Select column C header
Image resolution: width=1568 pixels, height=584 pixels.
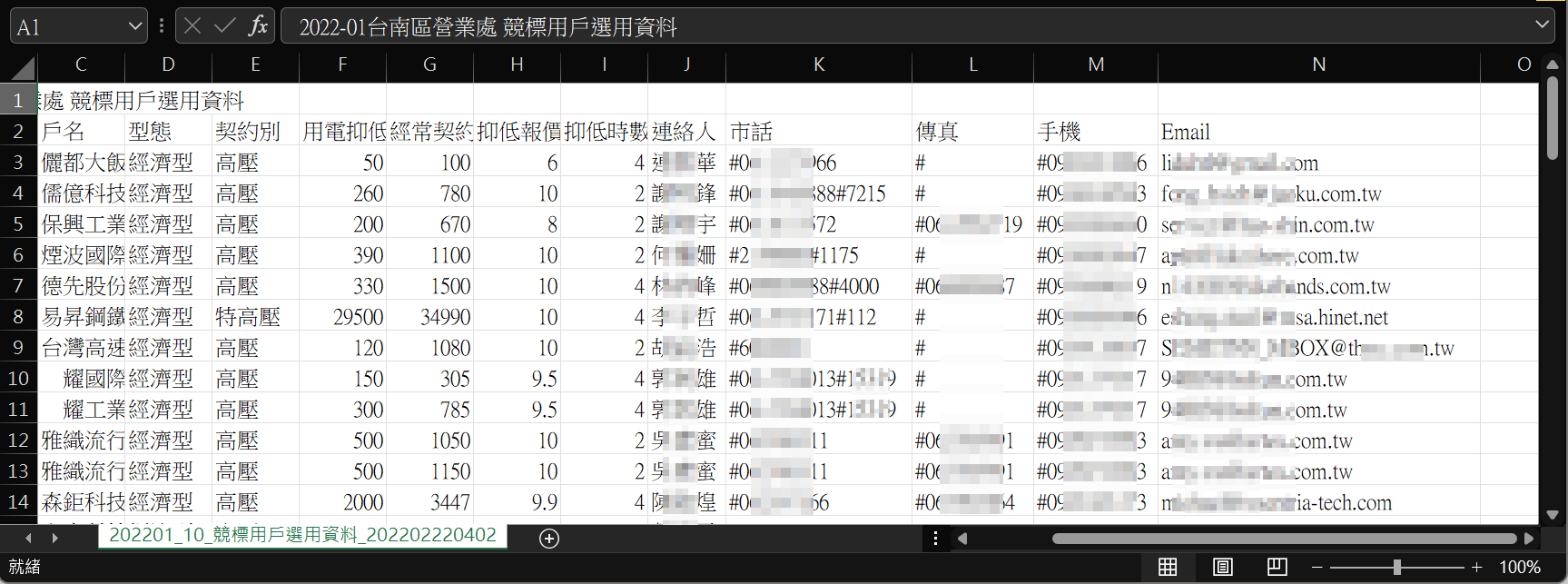81,64
